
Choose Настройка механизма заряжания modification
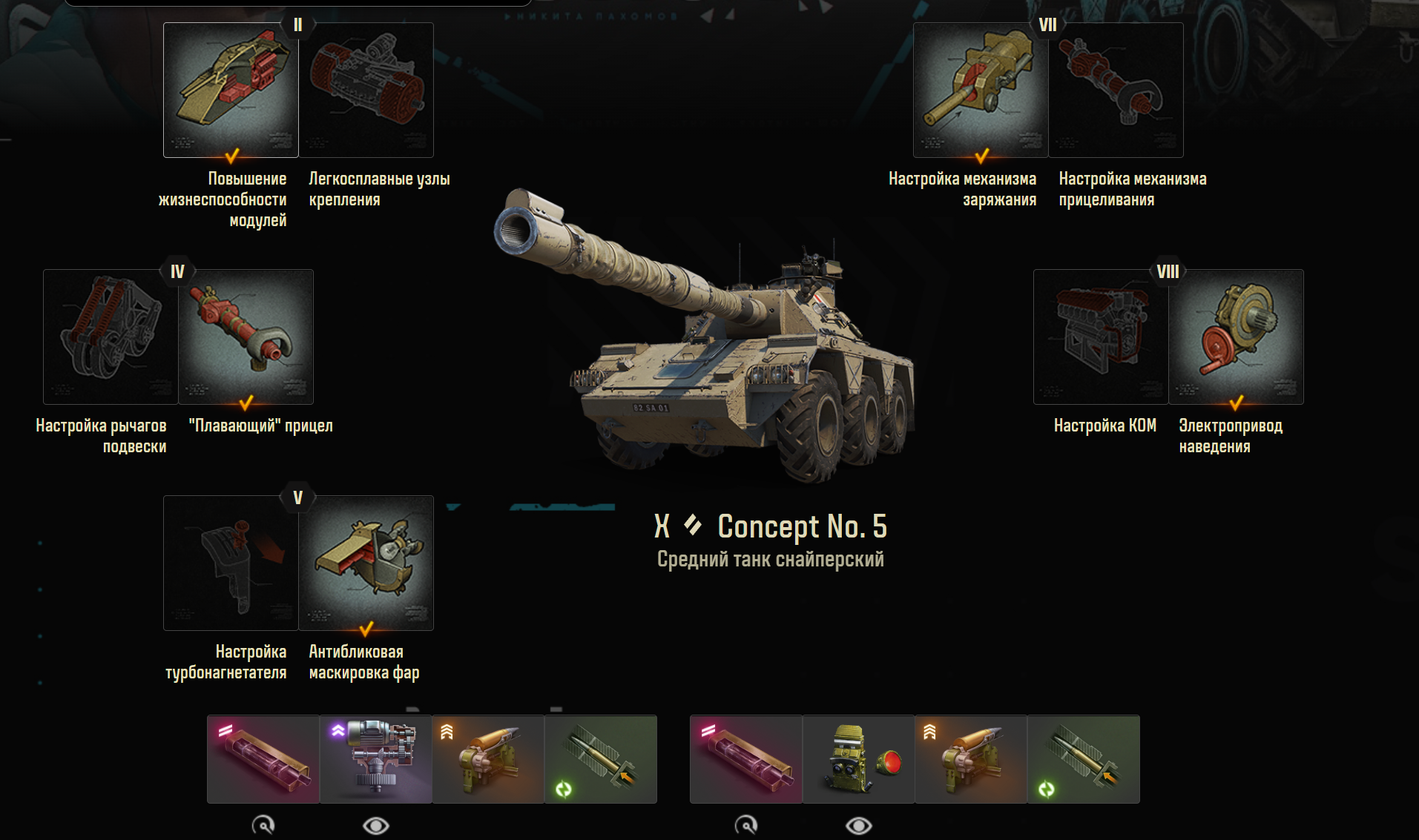981,90
